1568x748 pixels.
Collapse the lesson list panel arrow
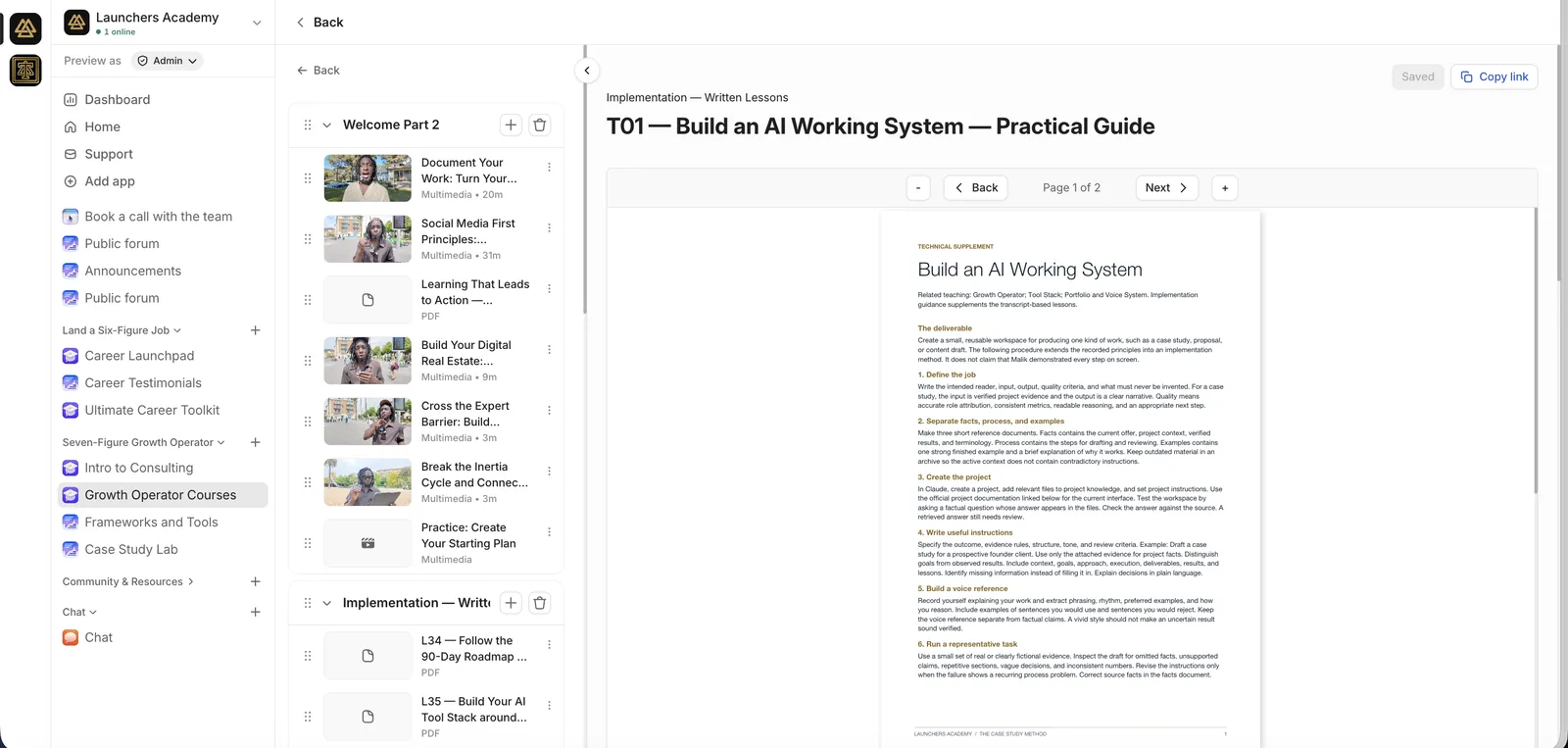point(587,71)
